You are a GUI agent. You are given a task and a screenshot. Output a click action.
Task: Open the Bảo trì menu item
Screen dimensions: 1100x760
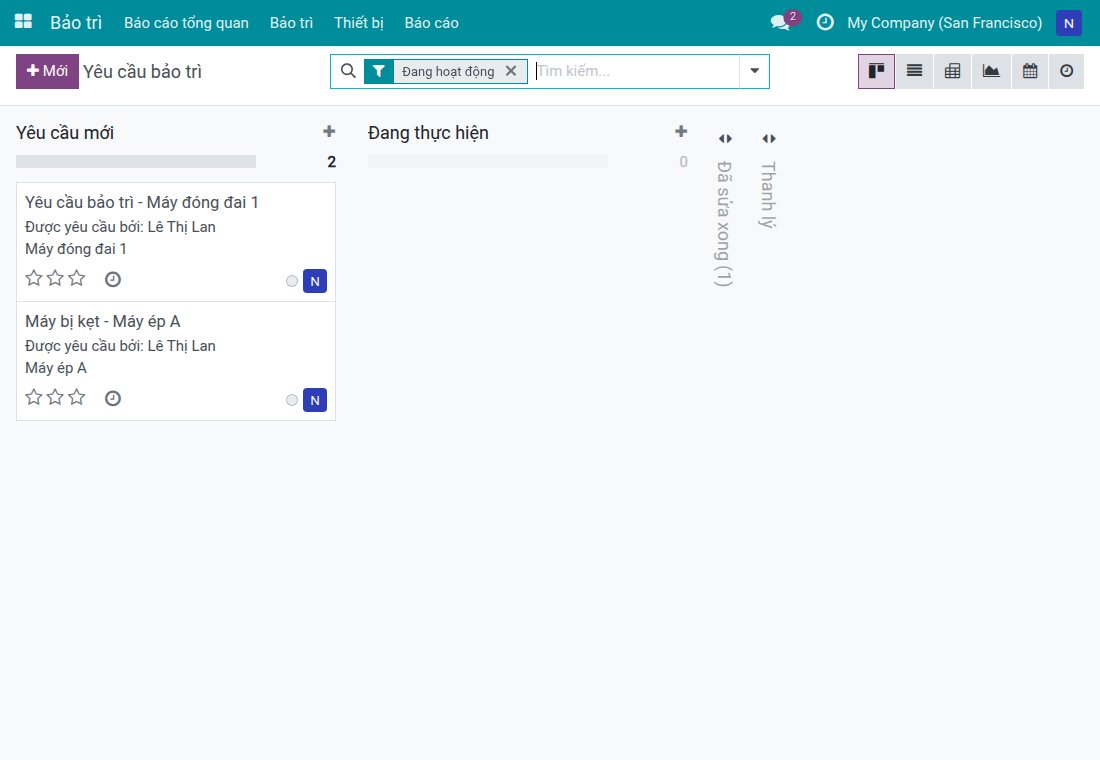(x=291, y=22)
